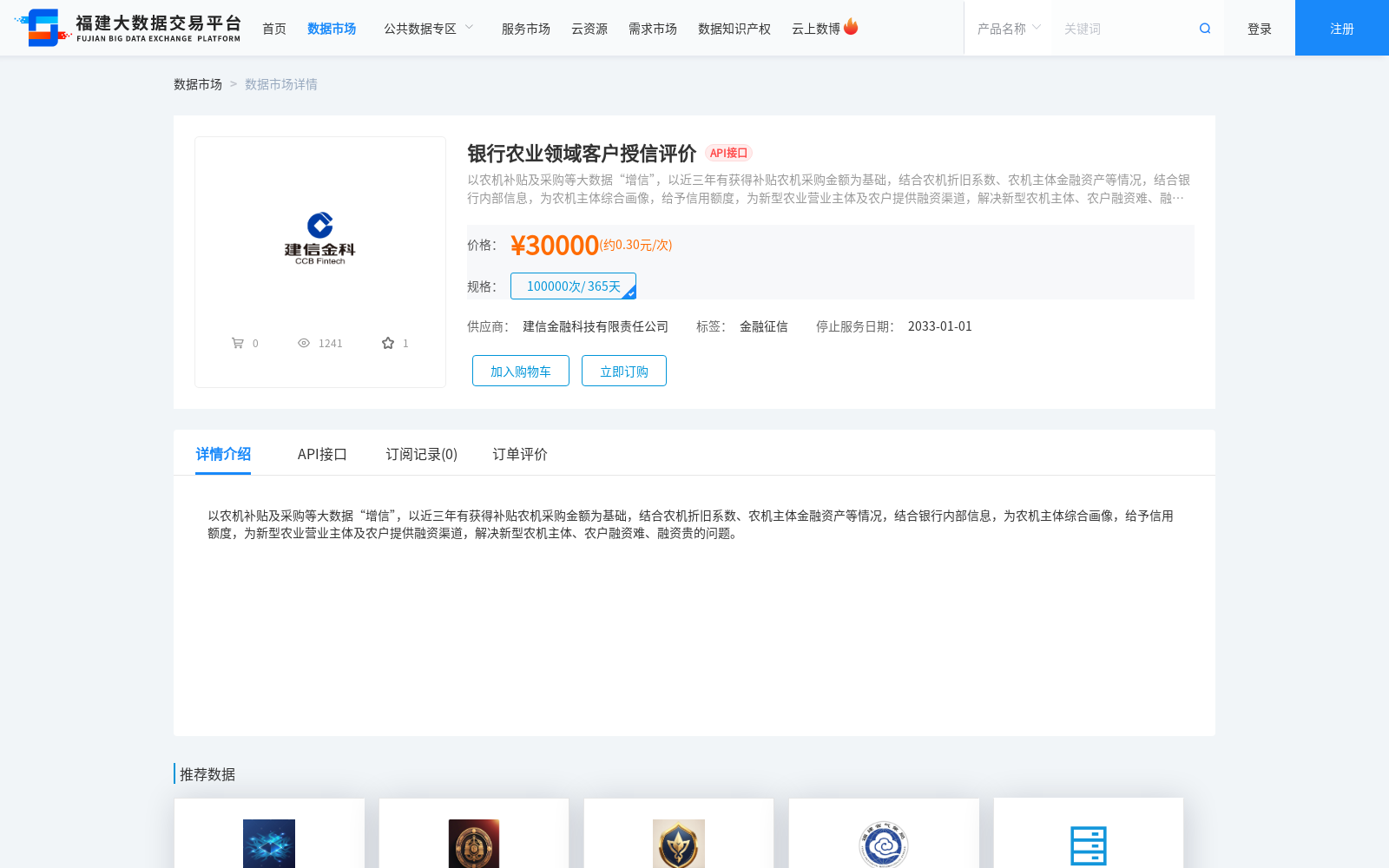
Task: Click the search magnifier icon
Action: pos(1204,28)
